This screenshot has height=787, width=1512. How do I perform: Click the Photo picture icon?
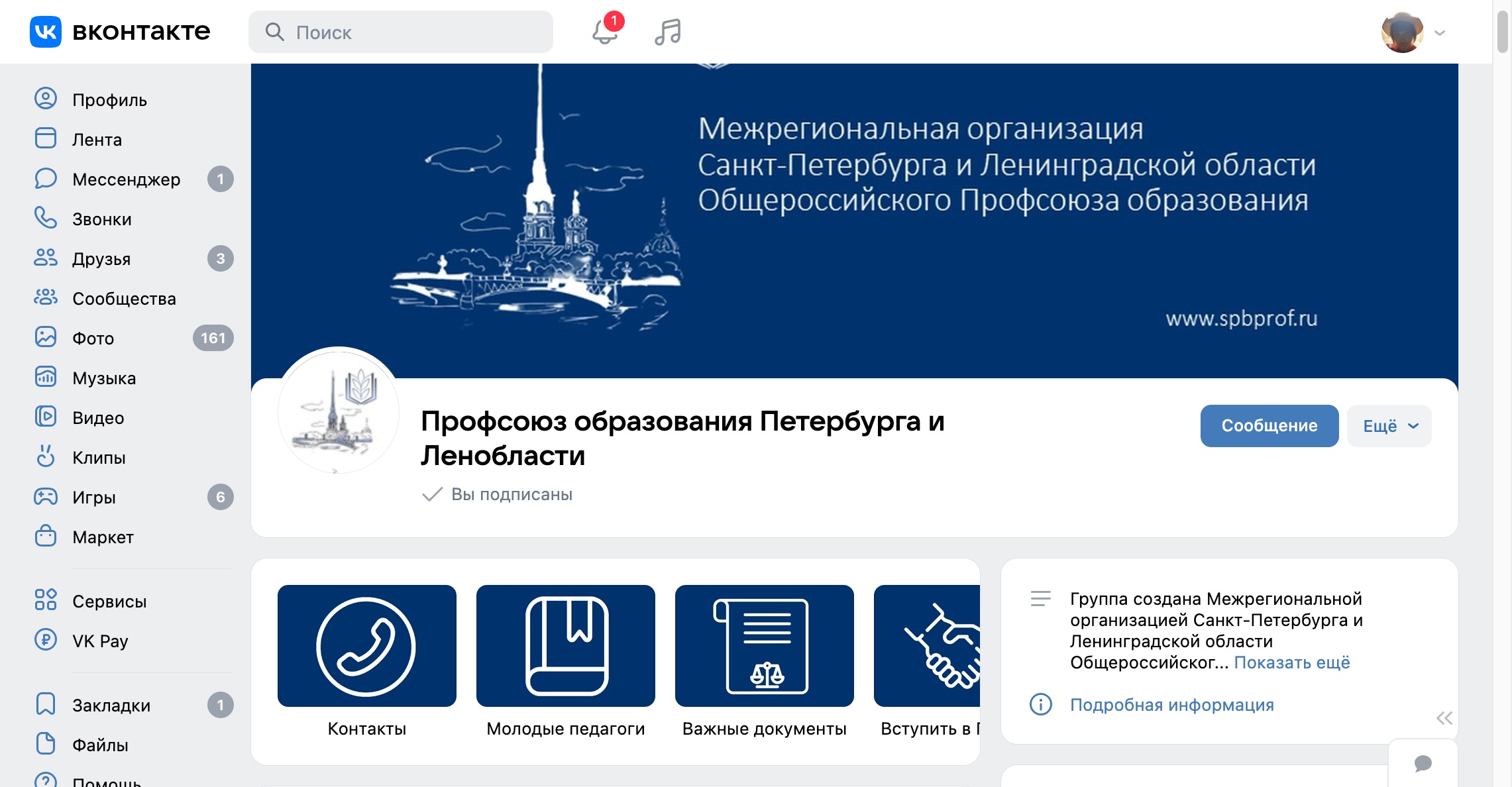click(46, 337)
